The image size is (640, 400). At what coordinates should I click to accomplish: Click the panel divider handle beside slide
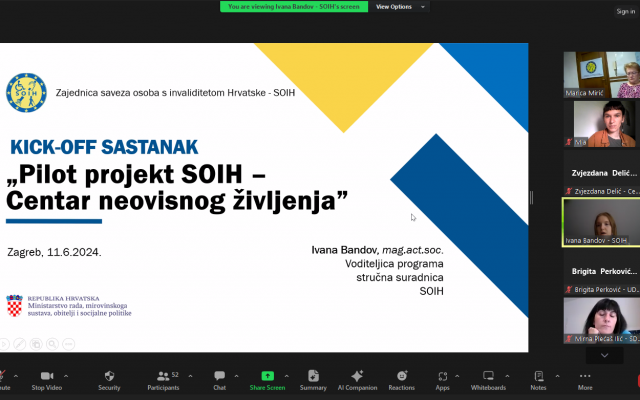pyautogui.click(x=531, y=198)
